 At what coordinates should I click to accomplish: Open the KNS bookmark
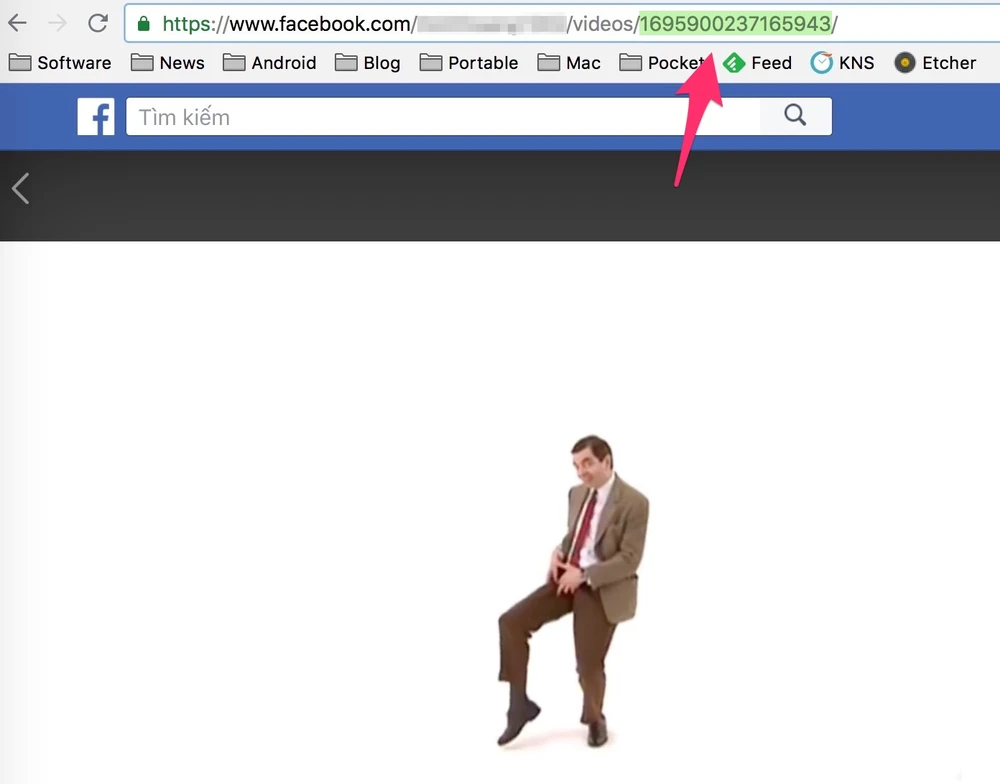tap(842, 63)
